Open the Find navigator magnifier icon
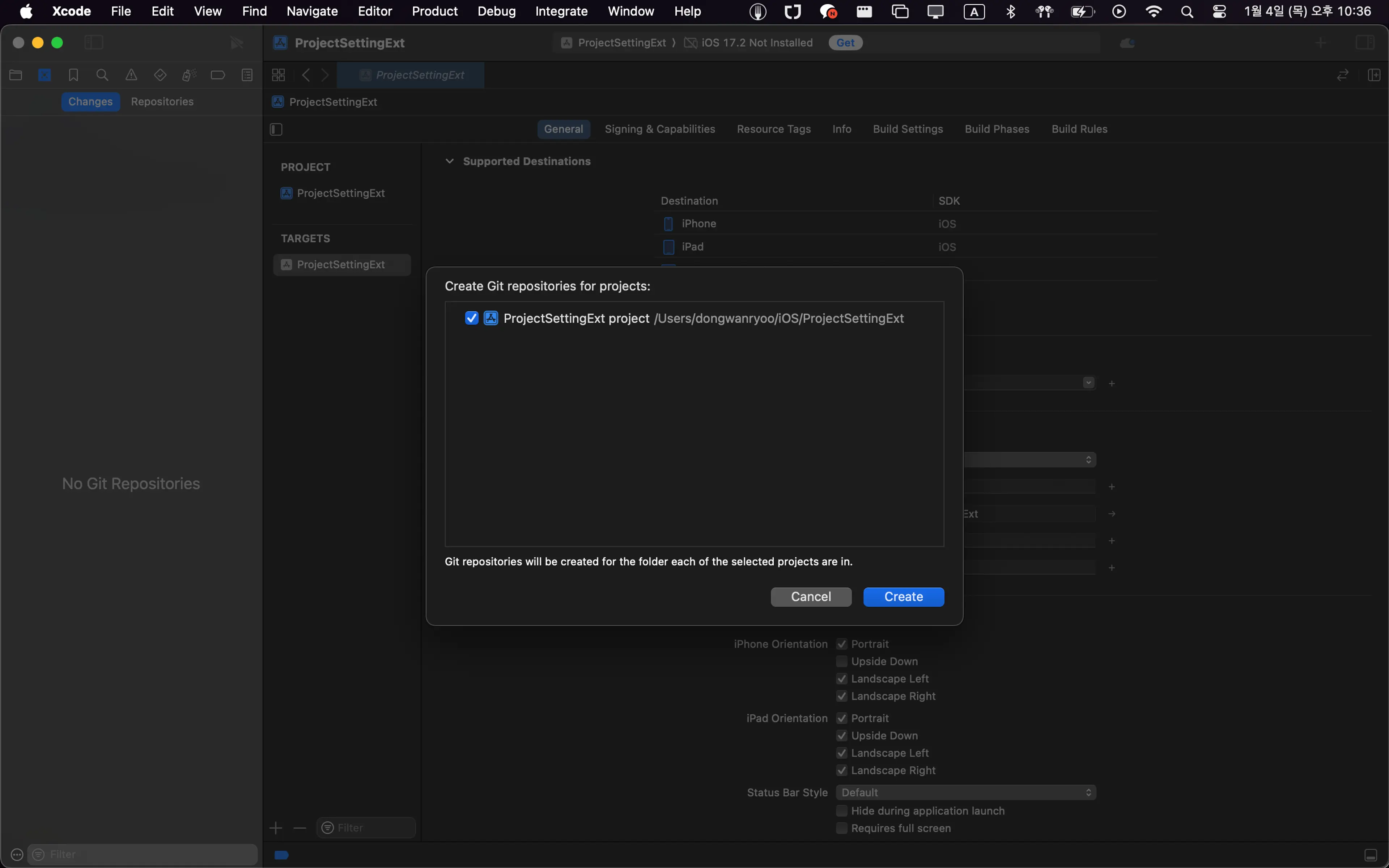1389x868 pixels. click(102, 75)
